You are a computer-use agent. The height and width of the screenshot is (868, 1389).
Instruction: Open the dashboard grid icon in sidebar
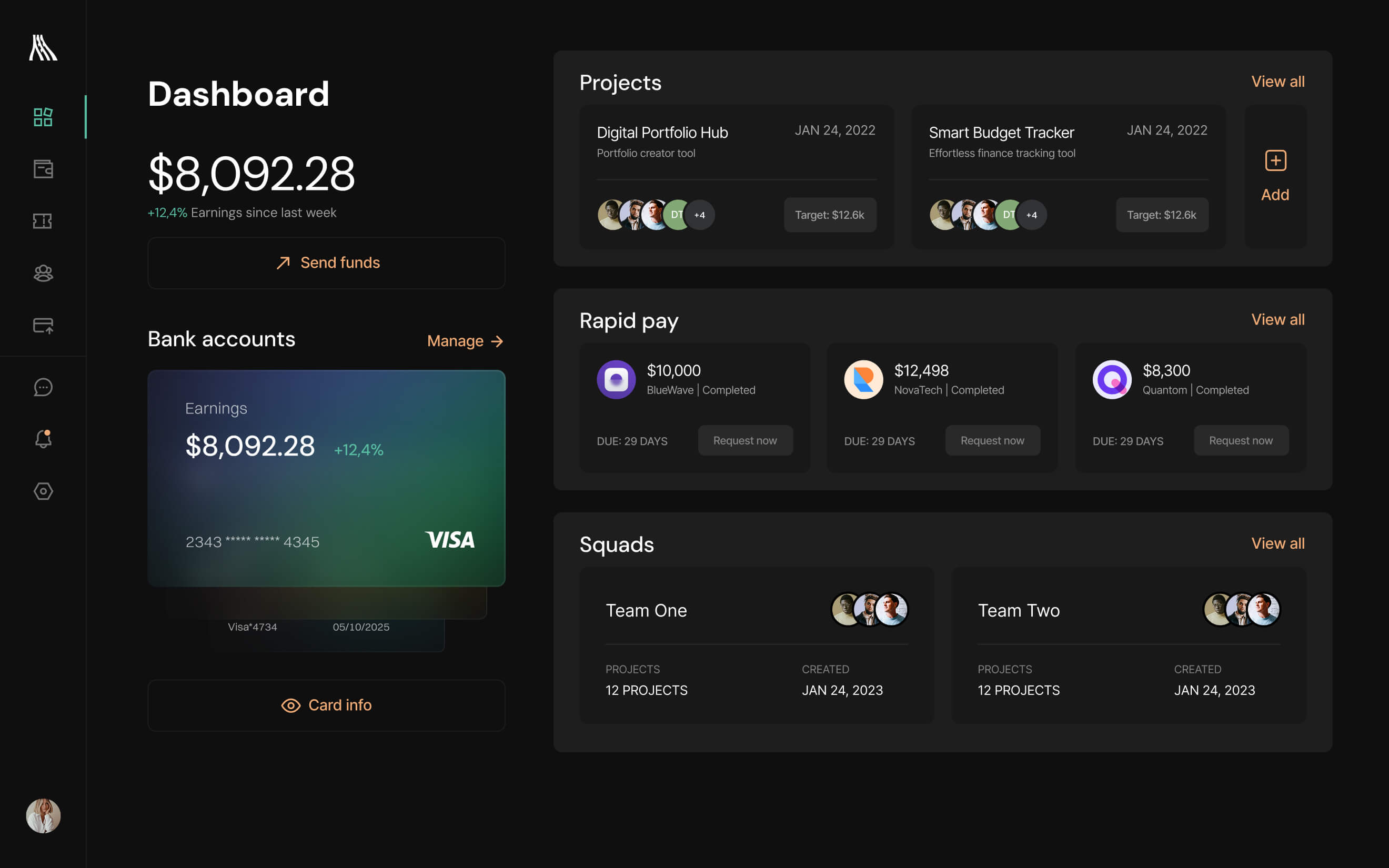[43, 117]
